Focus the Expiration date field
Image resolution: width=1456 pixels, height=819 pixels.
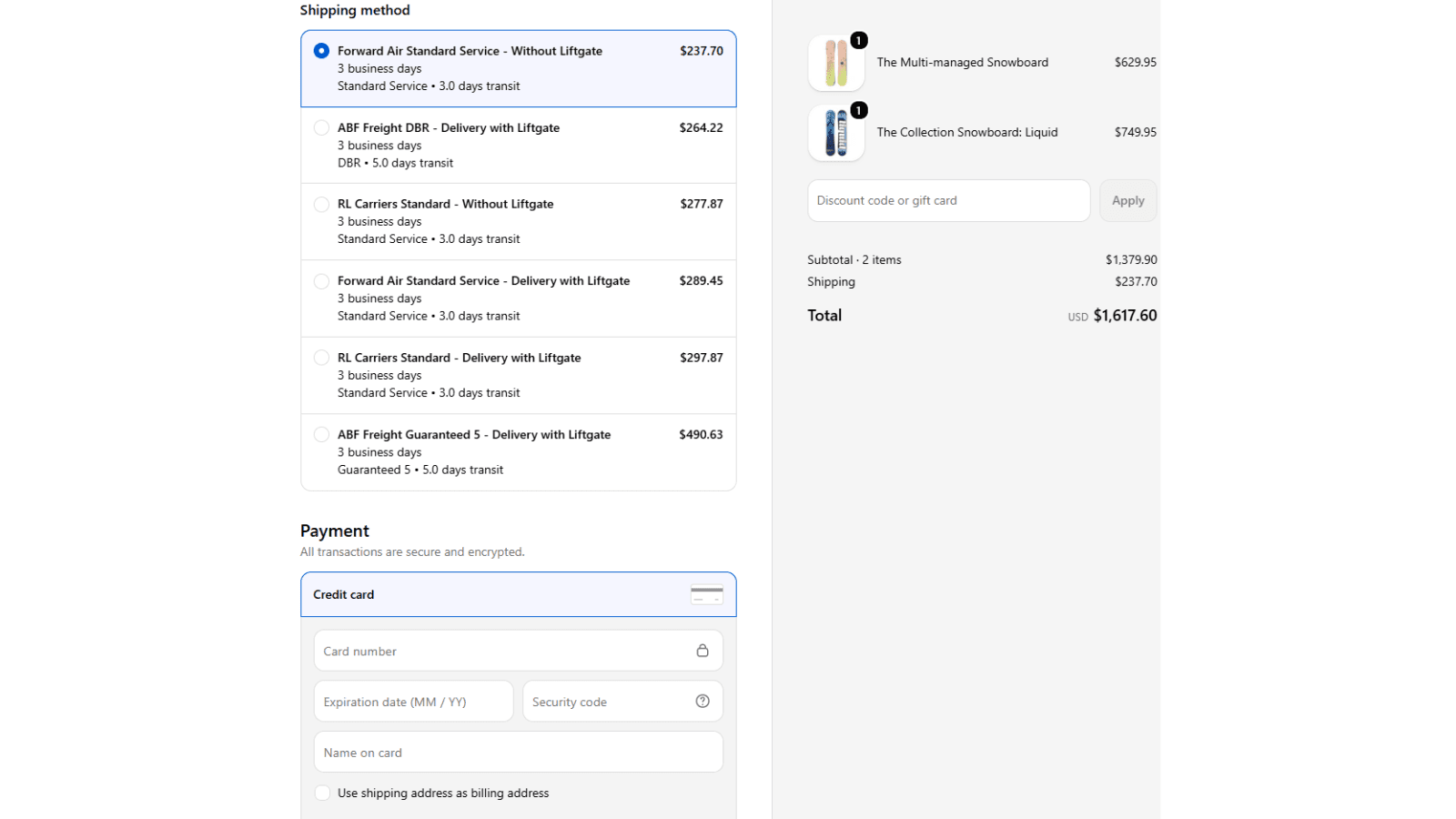414,702
